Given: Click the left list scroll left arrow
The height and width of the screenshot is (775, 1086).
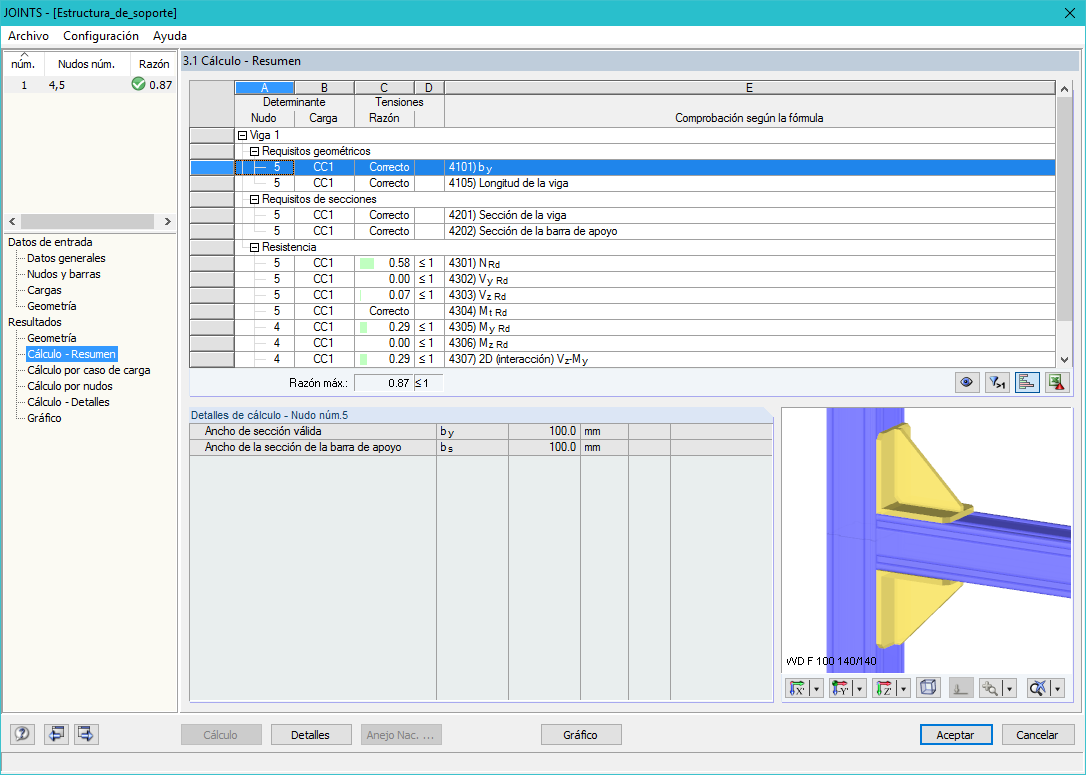Looking at the screenshot, I should (x=12, y=222).
